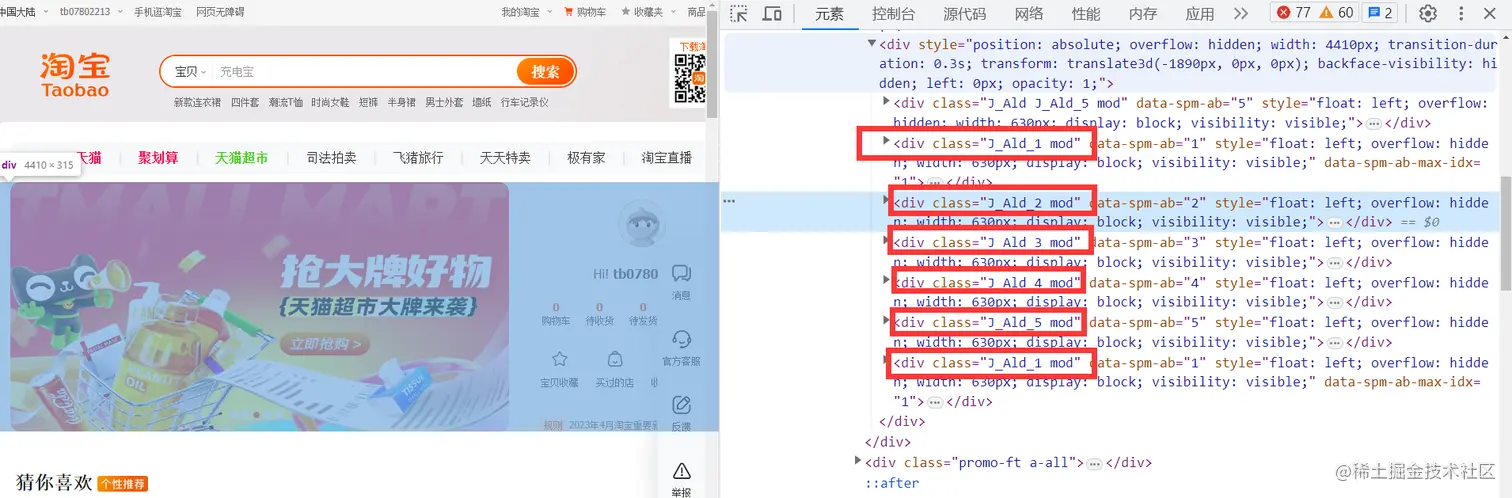Show more DevTools tabs via the double chevron
Image resolution: width=1512 pixels, height=498 pixels.
pyautogui.click(x=1241, y=13)
